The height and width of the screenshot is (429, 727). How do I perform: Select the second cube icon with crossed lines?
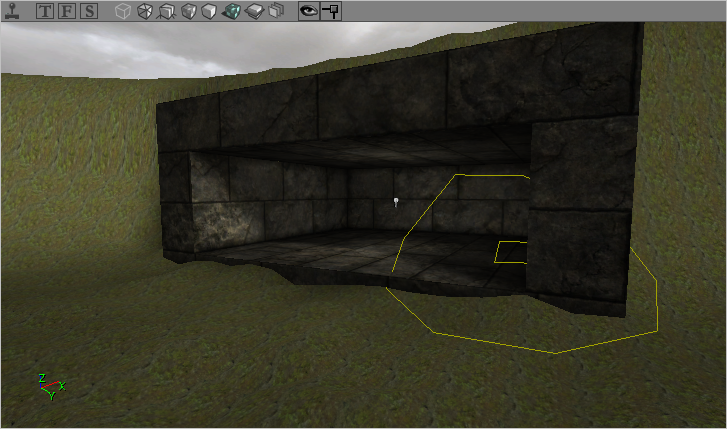[144, 12]
